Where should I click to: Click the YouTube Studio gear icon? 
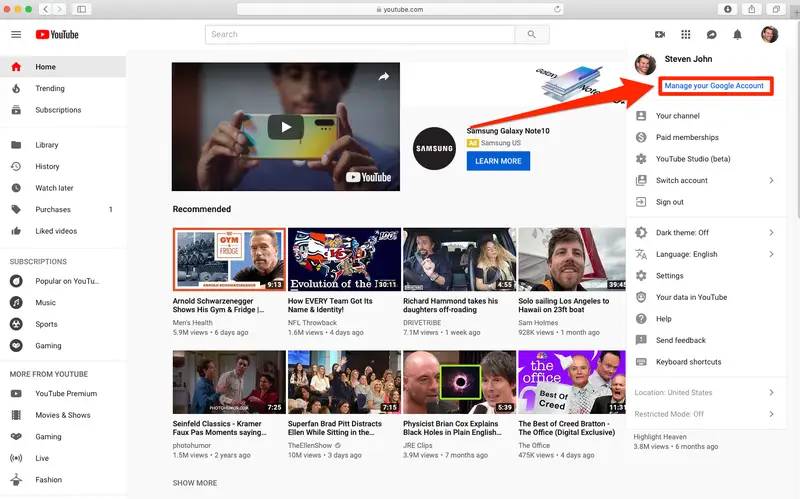pyautogui.click(x=641, y=159)
